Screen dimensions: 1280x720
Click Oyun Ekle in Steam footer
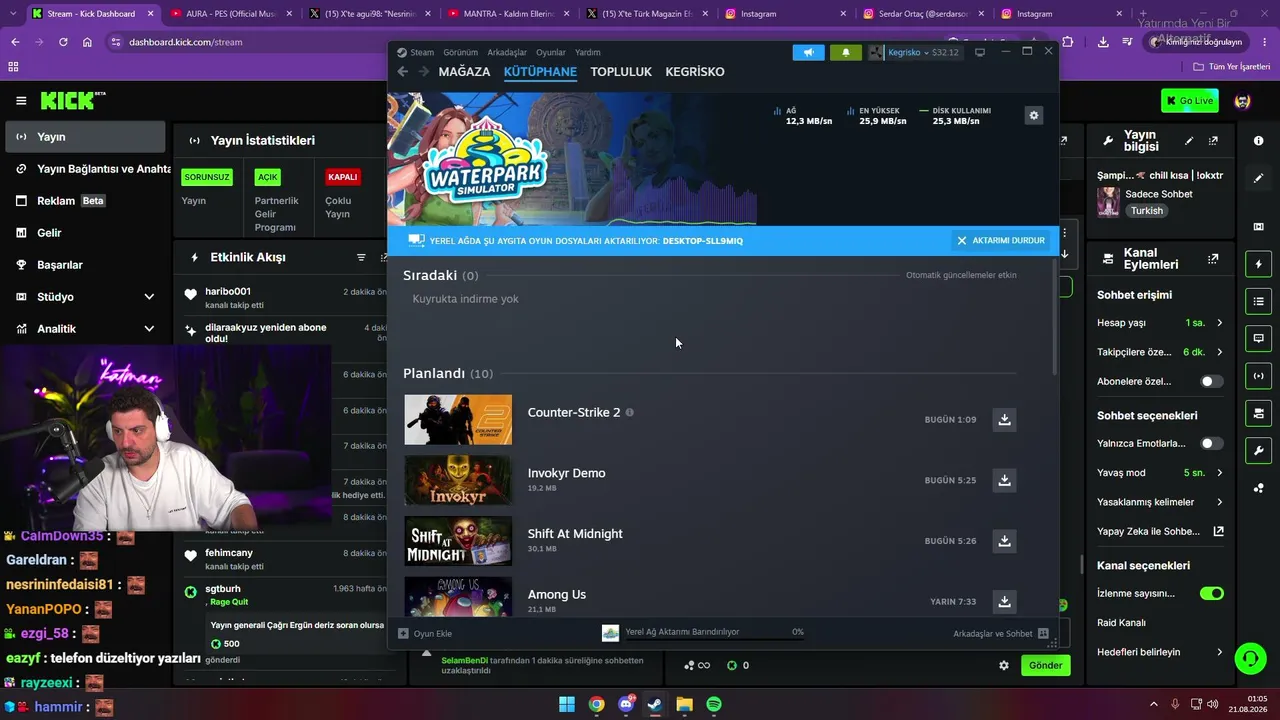(425, 633)
